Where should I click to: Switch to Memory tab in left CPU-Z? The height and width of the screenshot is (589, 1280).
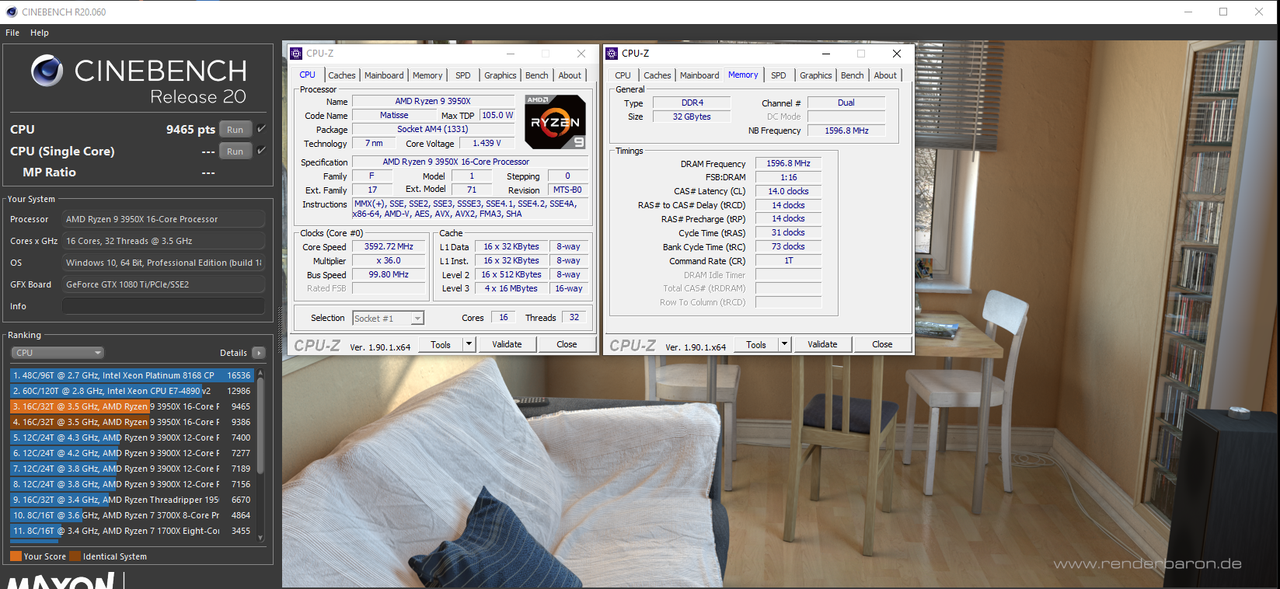[x=428, y=75]
